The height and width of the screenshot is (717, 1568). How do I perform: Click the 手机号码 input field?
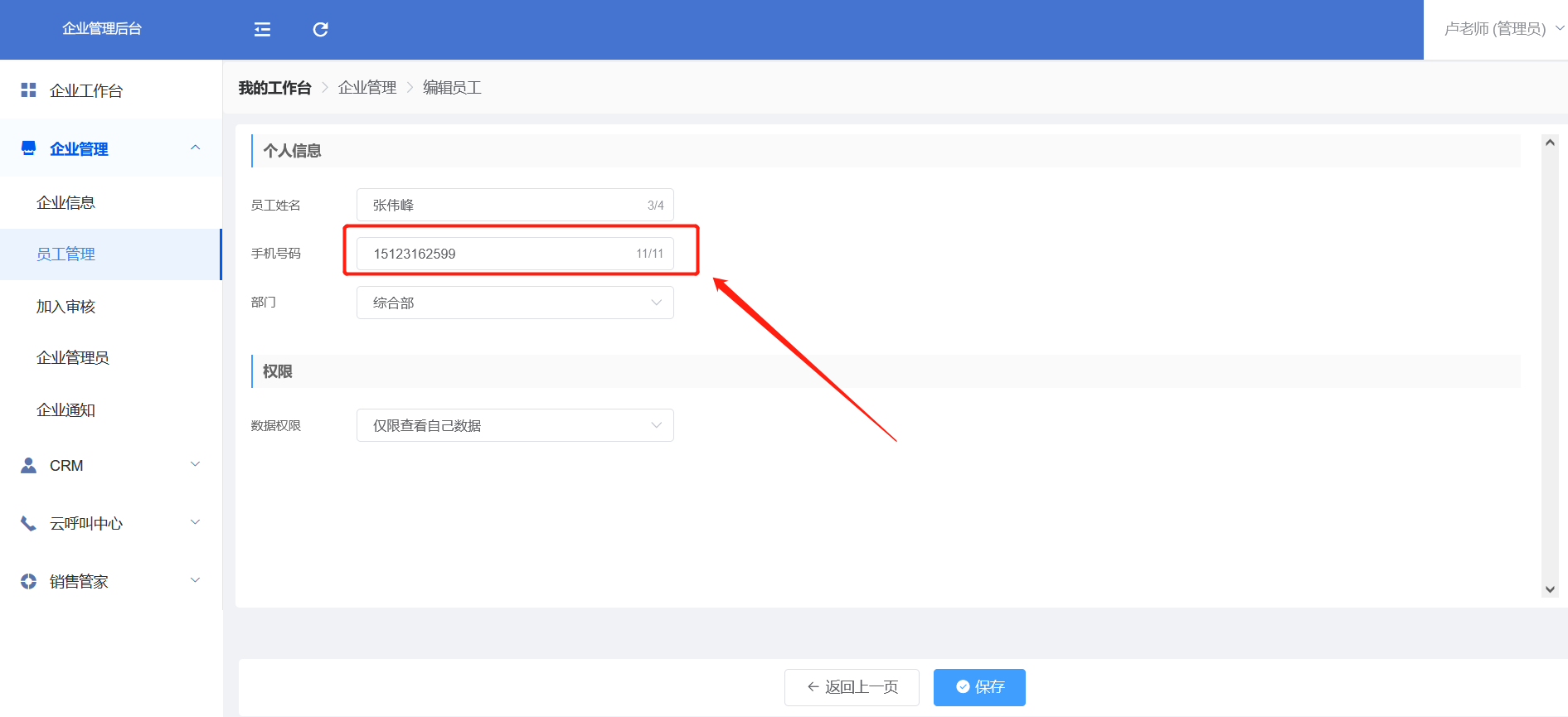tap(498, 254)
